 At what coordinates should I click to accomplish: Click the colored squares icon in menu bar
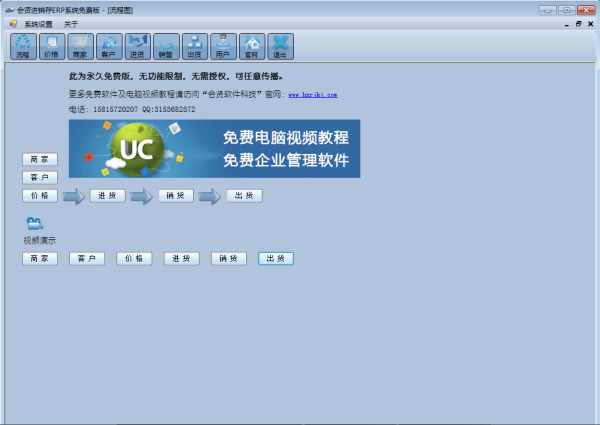13,24
